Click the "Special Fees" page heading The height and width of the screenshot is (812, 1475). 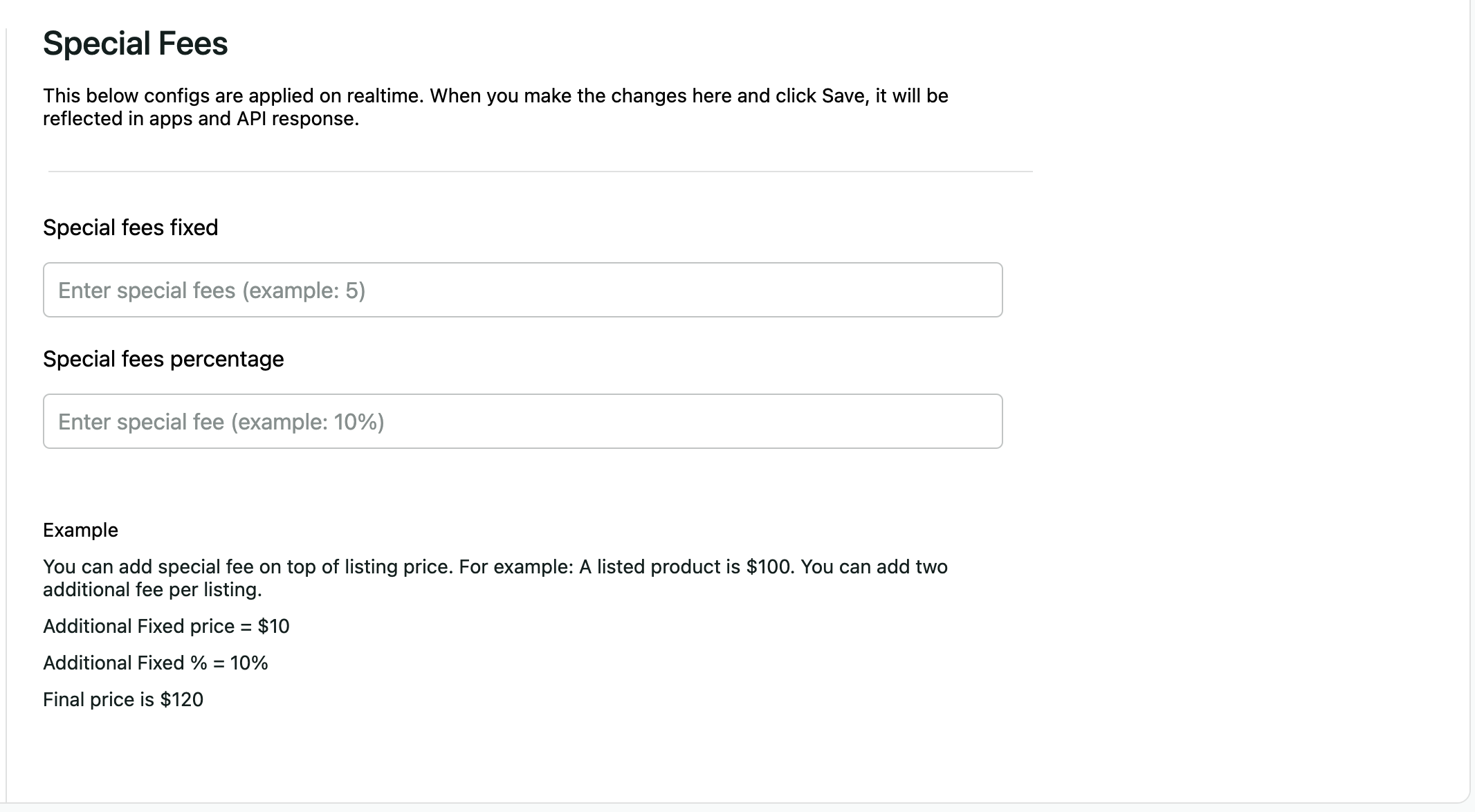coord(136,44)
